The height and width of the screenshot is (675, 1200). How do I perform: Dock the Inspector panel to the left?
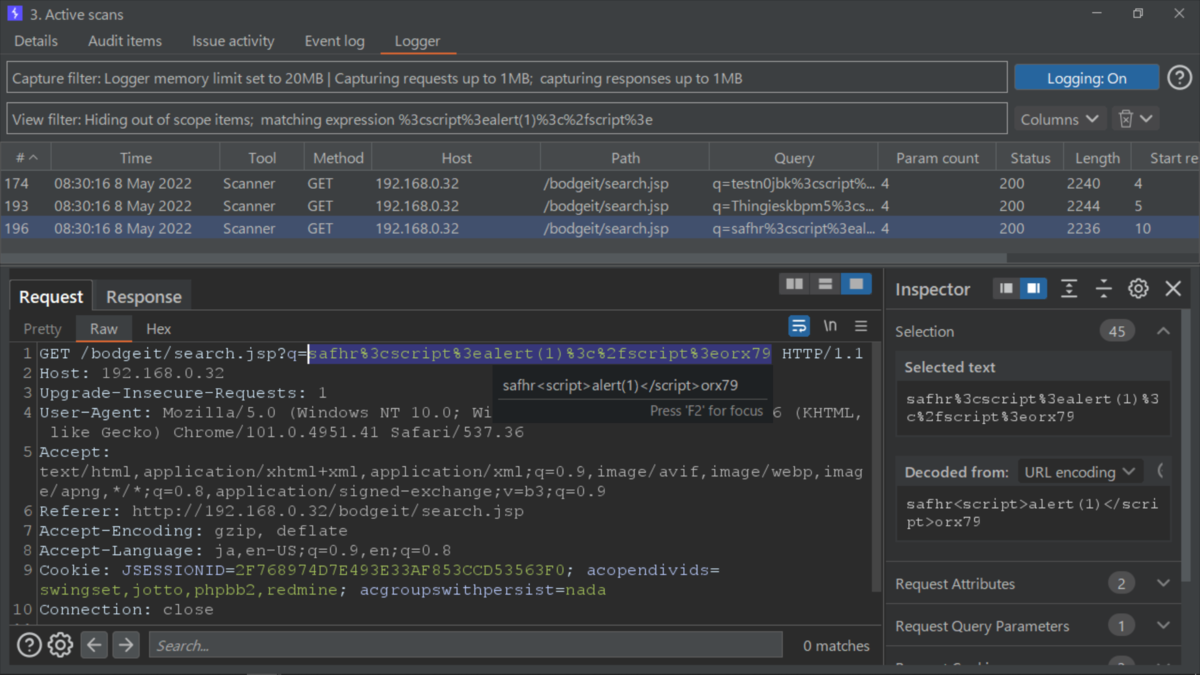(x=1006, y=289)
